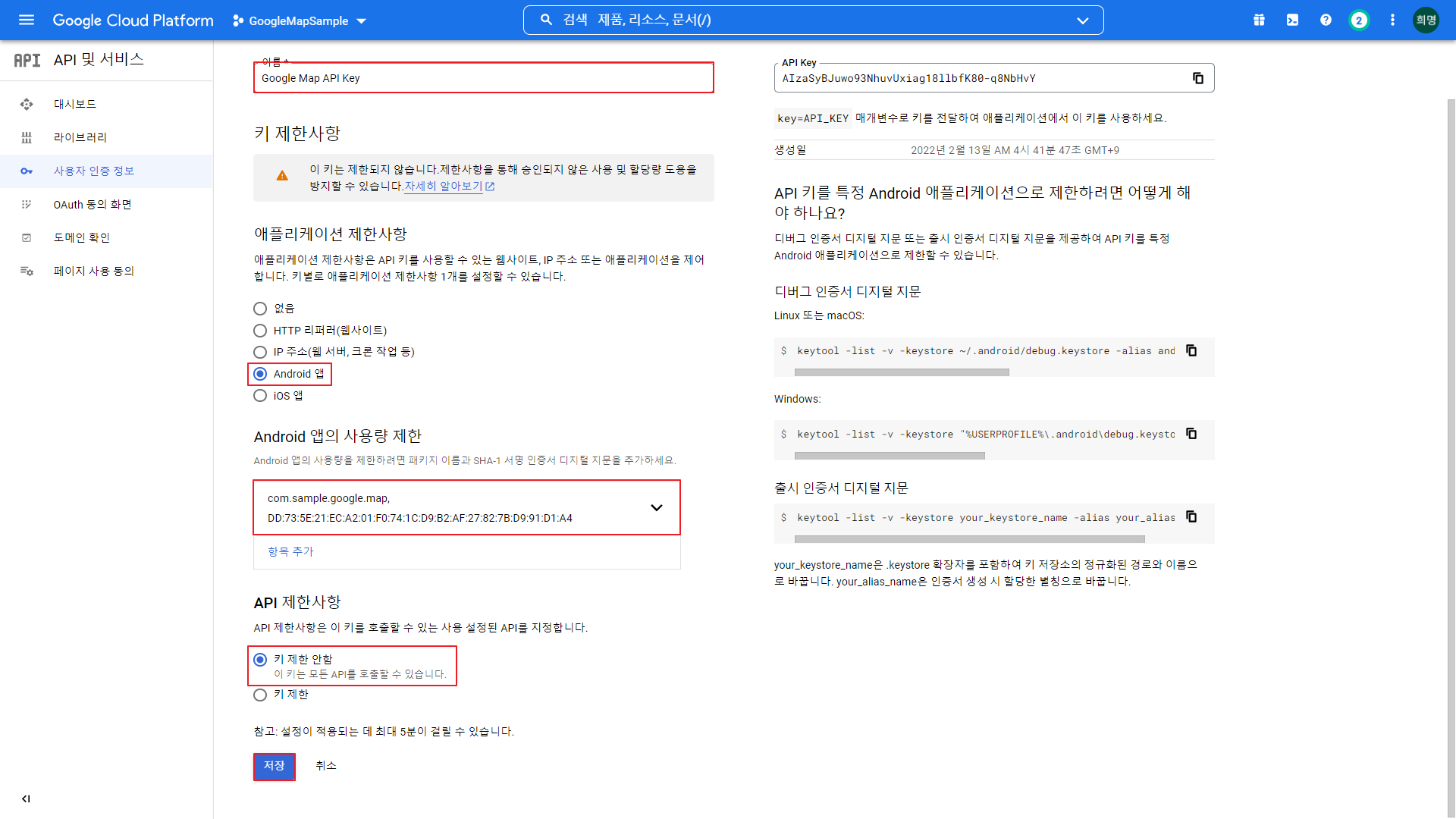Copy the Linux/macOS keytool command
The image size is (1456, 819).
[1191, 350]
